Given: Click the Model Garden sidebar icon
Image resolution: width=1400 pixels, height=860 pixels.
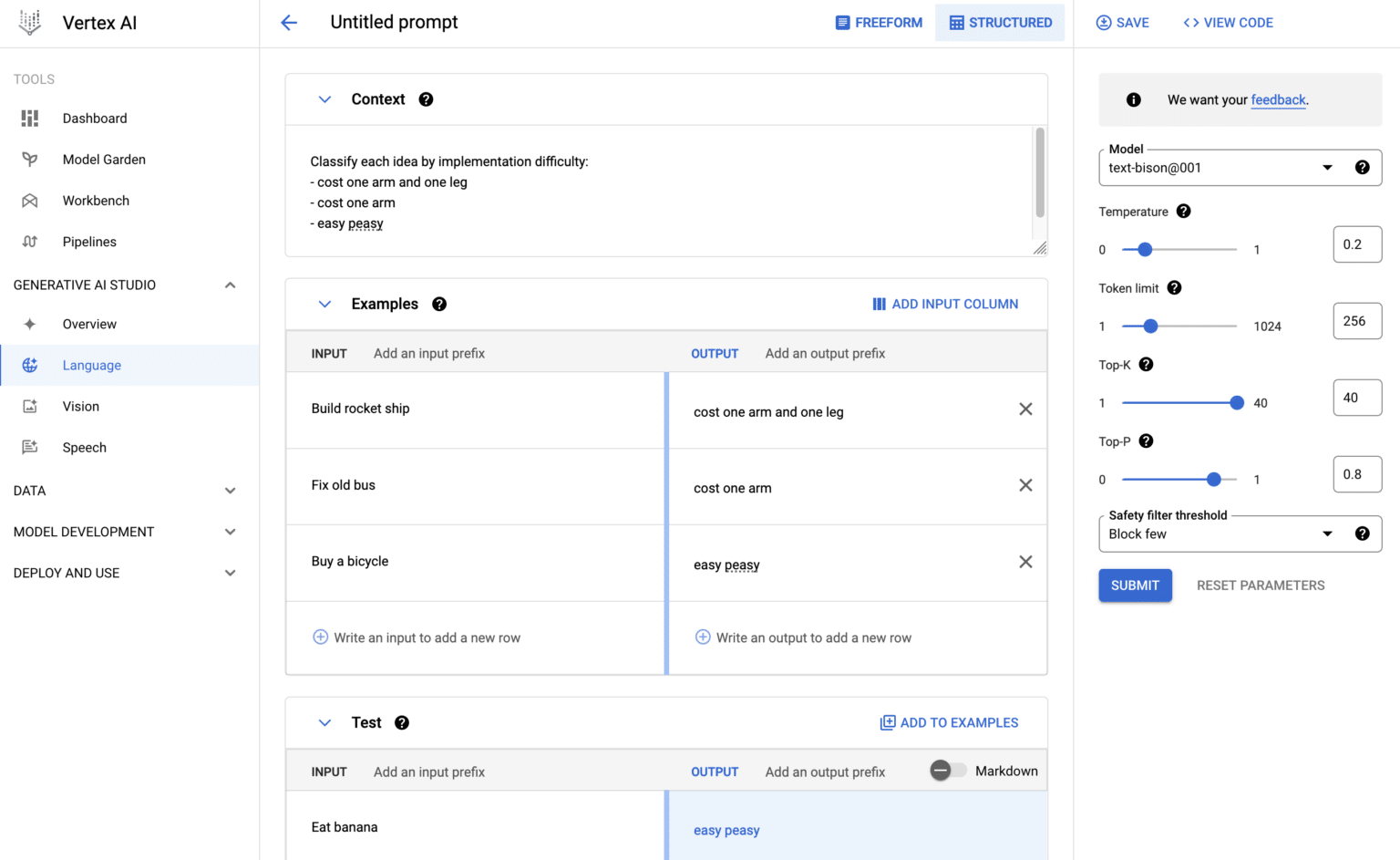Looking at the screenshot, I should coord(30,160).
